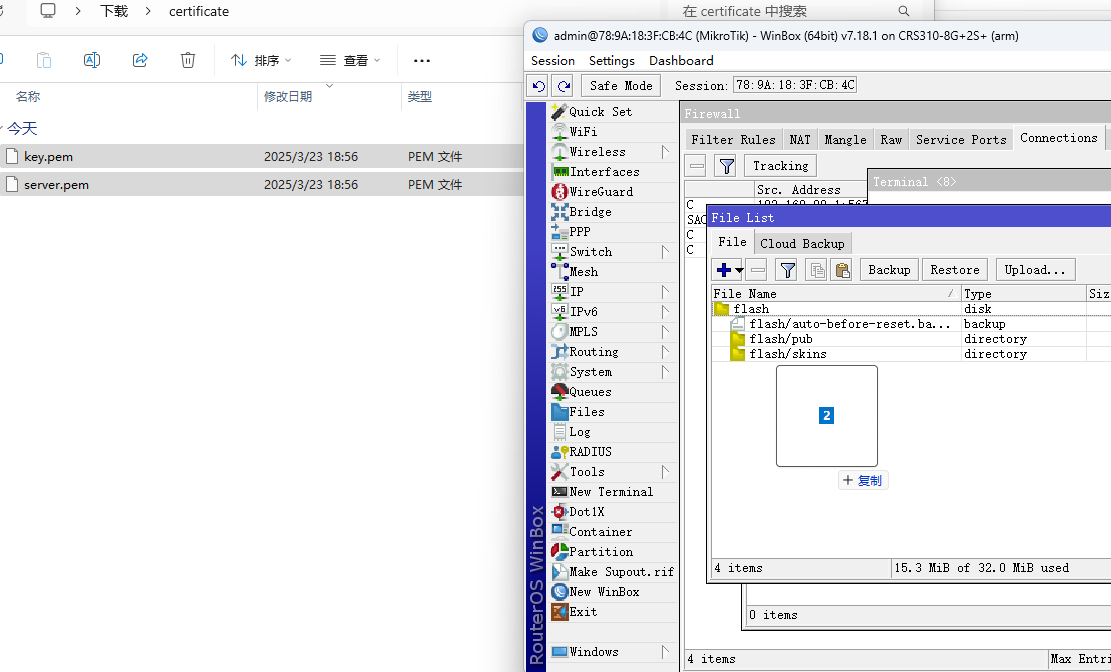Select the server.pem file
The height and width of the screenshot is (672, 1111).
click(x=261, y=184)
